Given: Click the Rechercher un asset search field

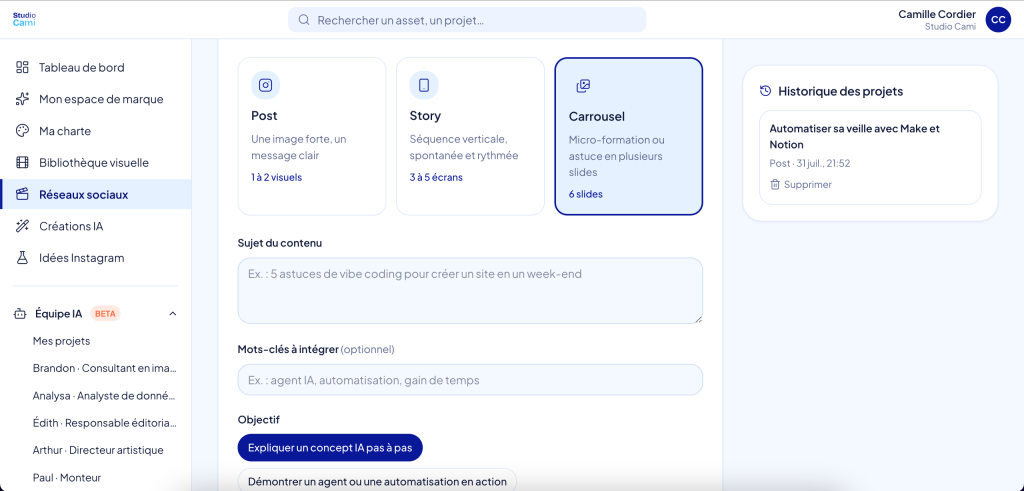Looking at the screenshot, I should pyautogui.click(x=467, y=20).
